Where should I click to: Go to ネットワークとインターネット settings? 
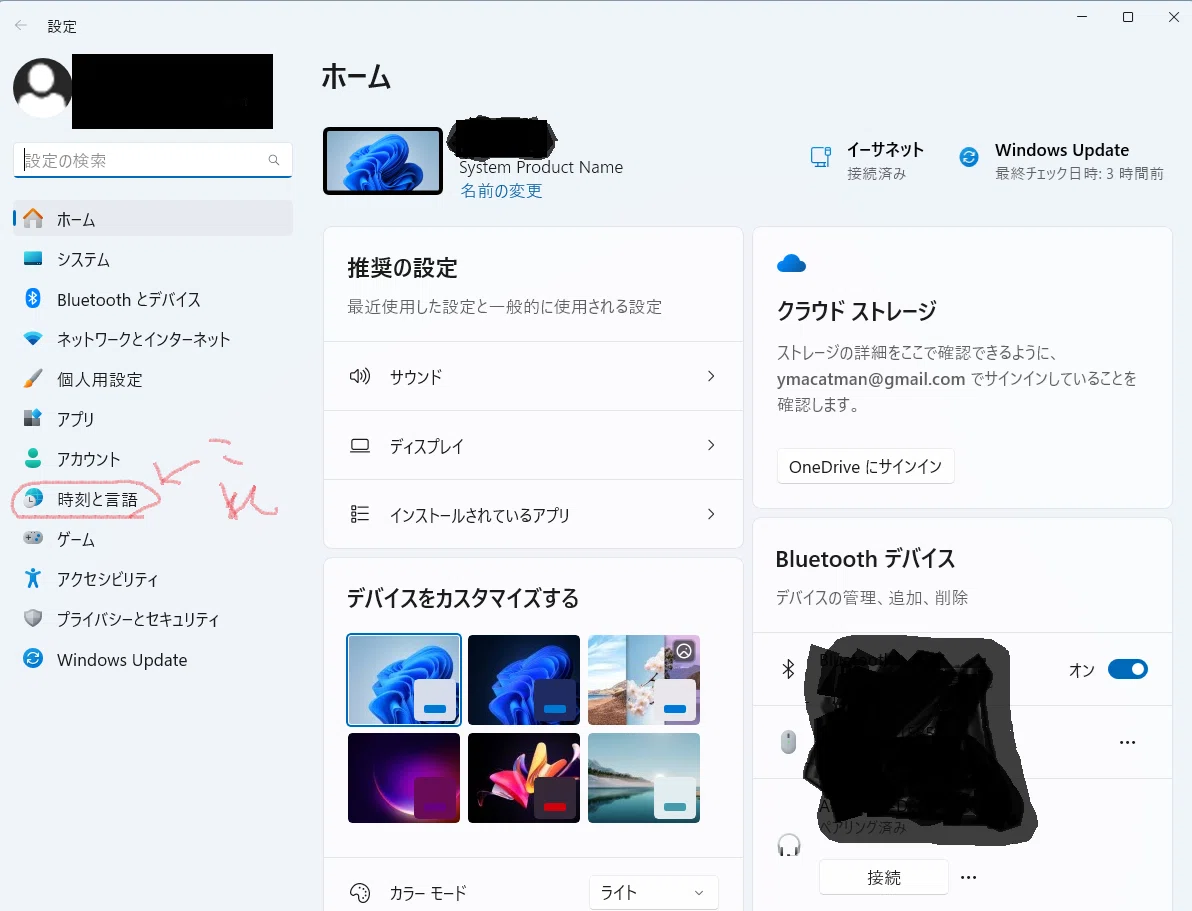point(153,339)
